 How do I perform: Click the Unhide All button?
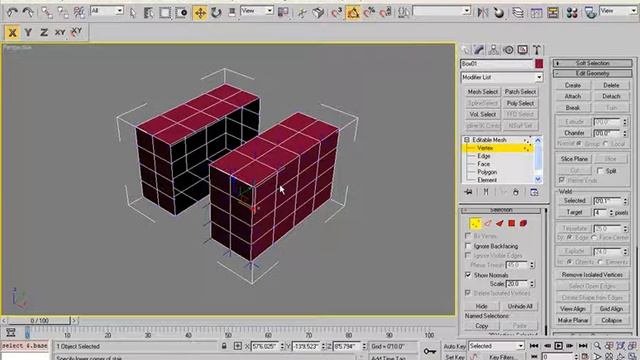click(x=520, y=306)
